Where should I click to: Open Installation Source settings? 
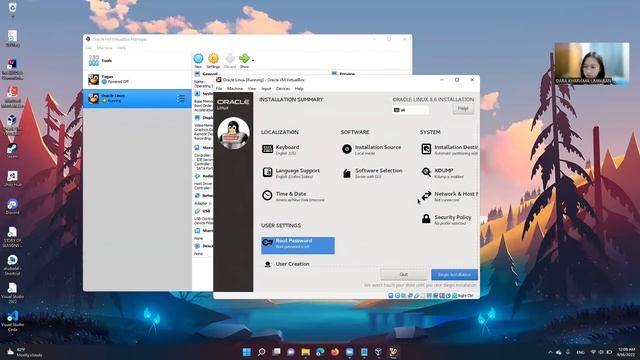(371, 149)
